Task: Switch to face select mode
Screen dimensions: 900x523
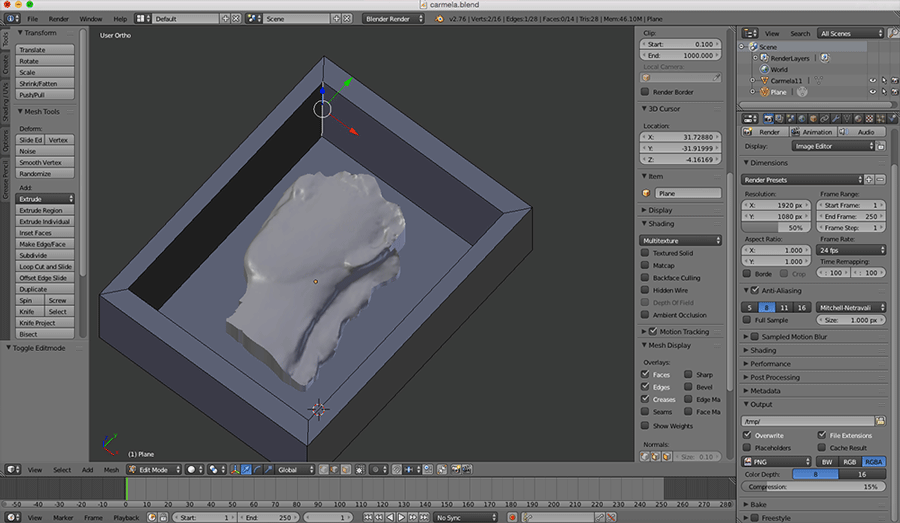Action: tap(346, 470)
